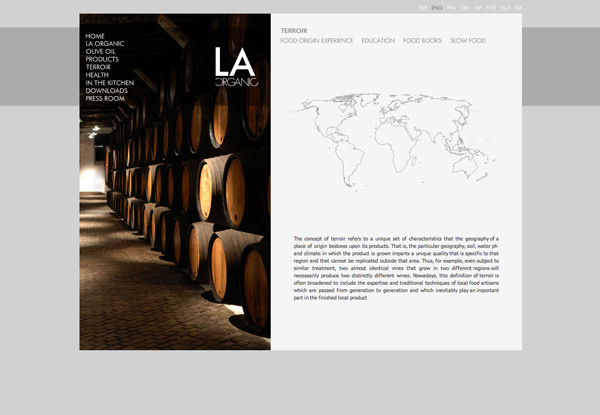Open the Education tab

point(378,41)
